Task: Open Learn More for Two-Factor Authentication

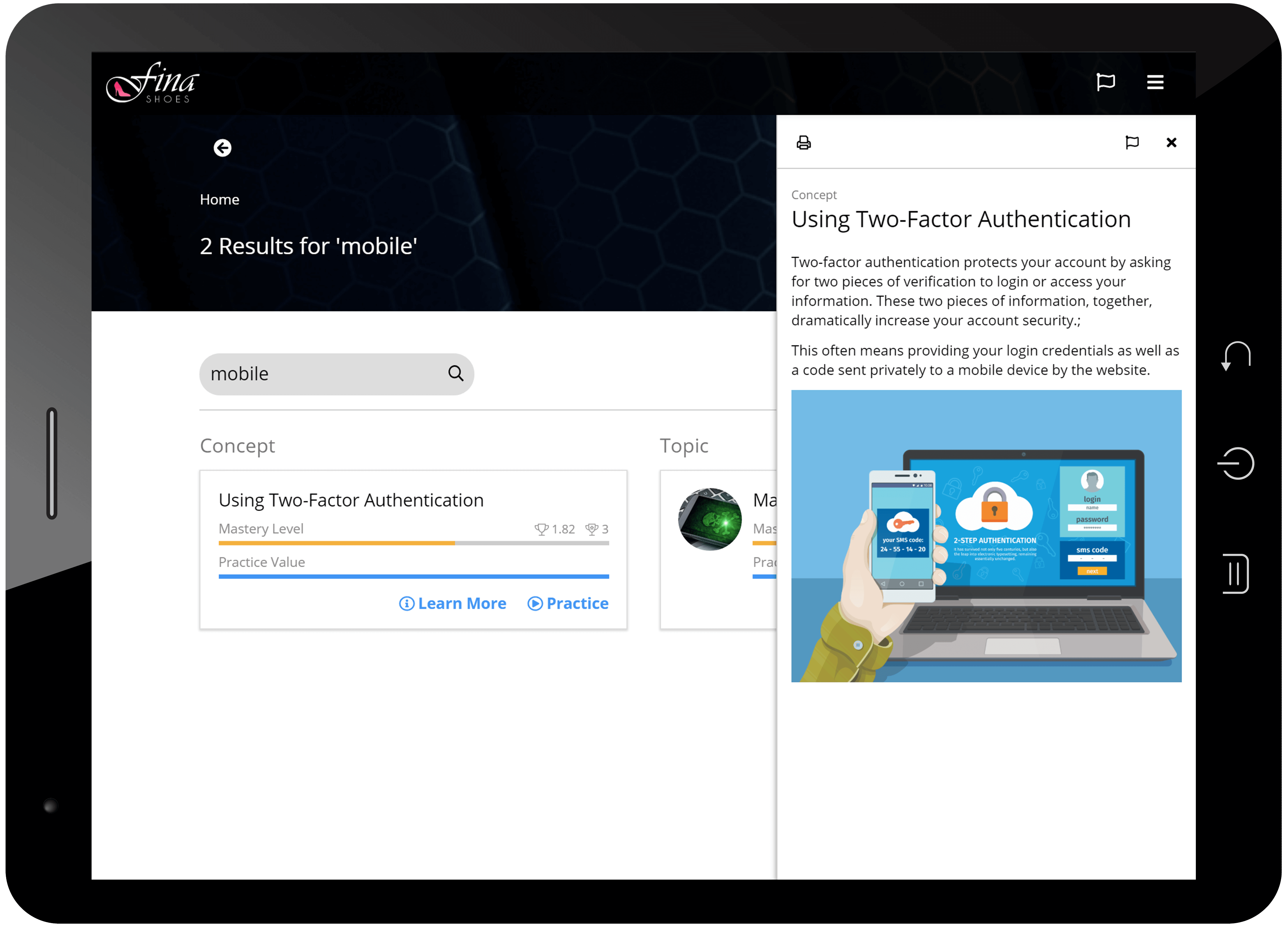Action: click(x=452, y=603)
